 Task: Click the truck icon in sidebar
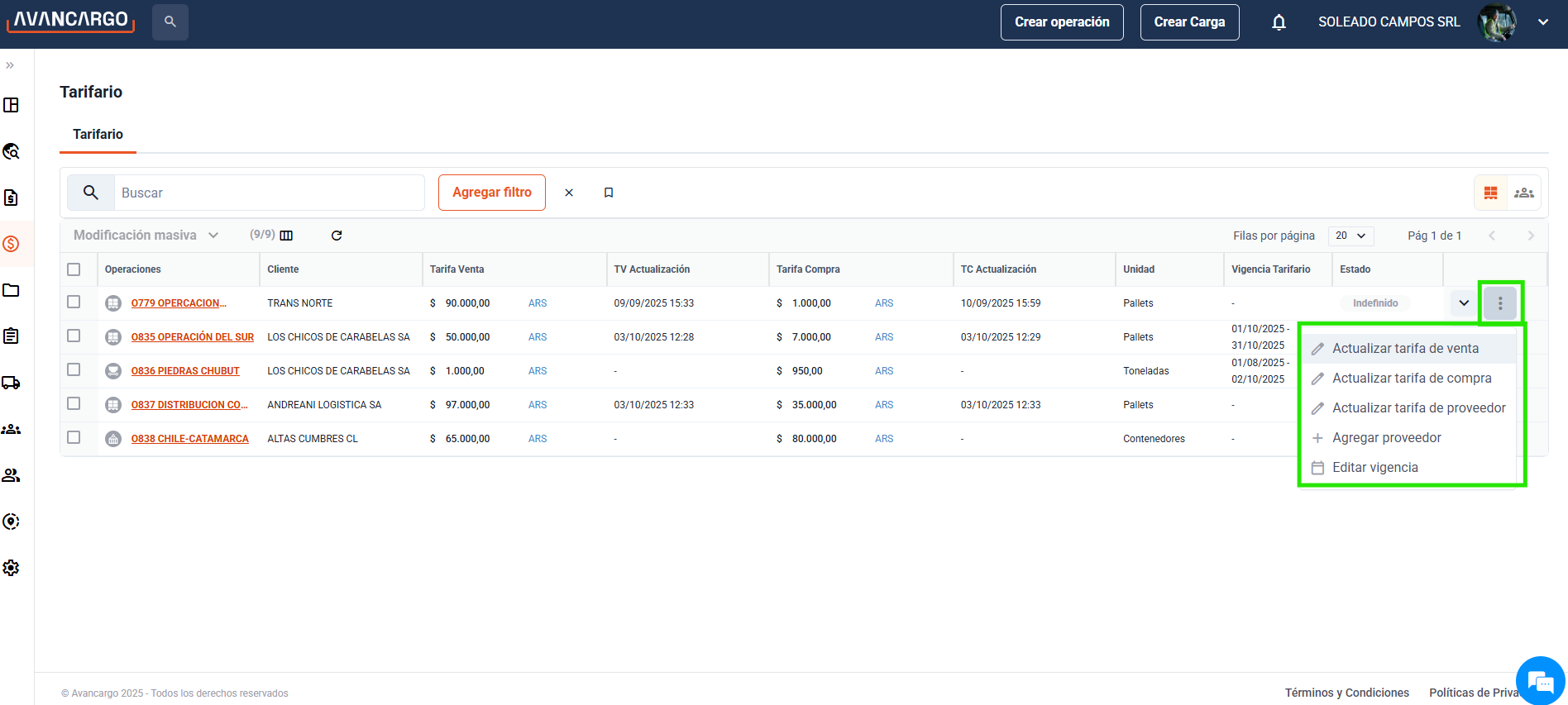click(12, 383)
